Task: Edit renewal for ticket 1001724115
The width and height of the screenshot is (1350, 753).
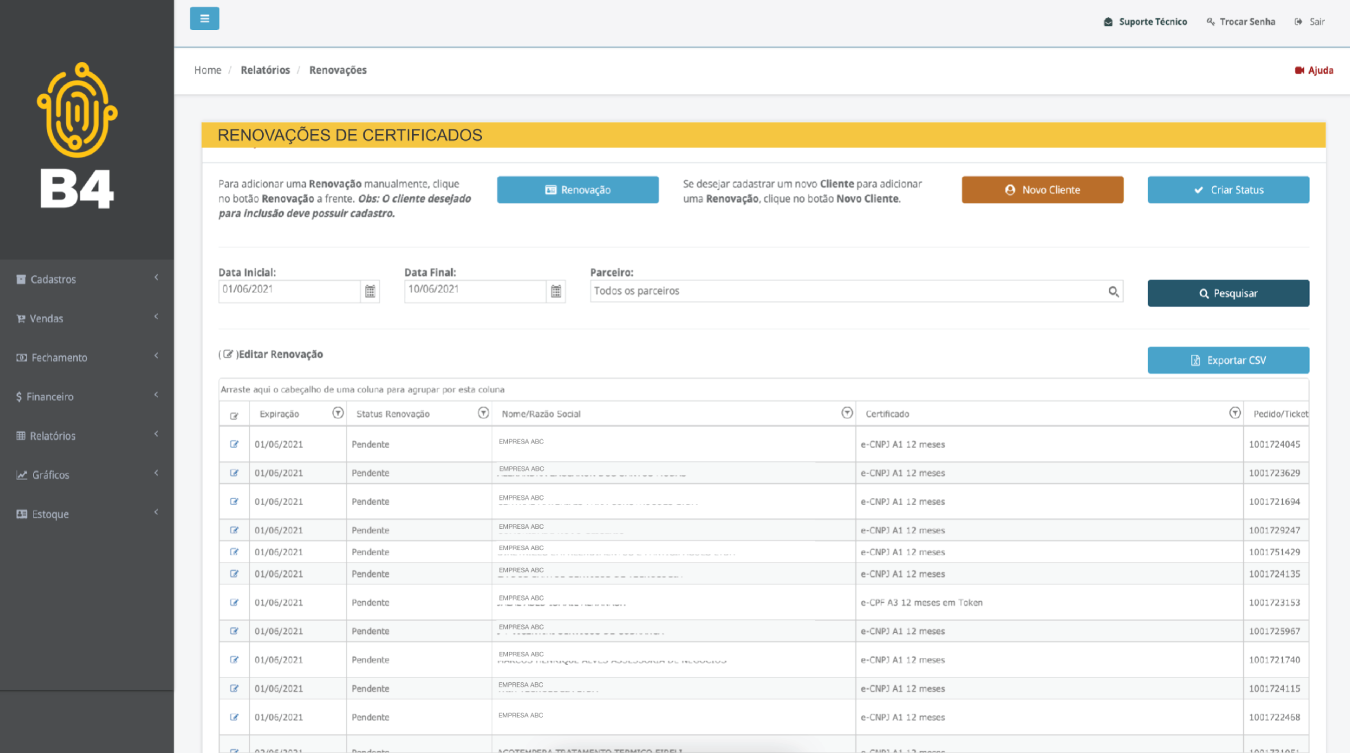Action: (234, 688)
